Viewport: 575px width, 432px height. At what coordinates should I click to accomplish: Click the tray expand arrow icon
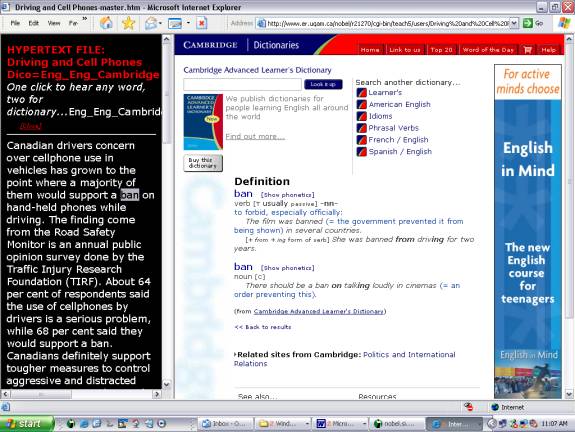[x=492, y=424]
